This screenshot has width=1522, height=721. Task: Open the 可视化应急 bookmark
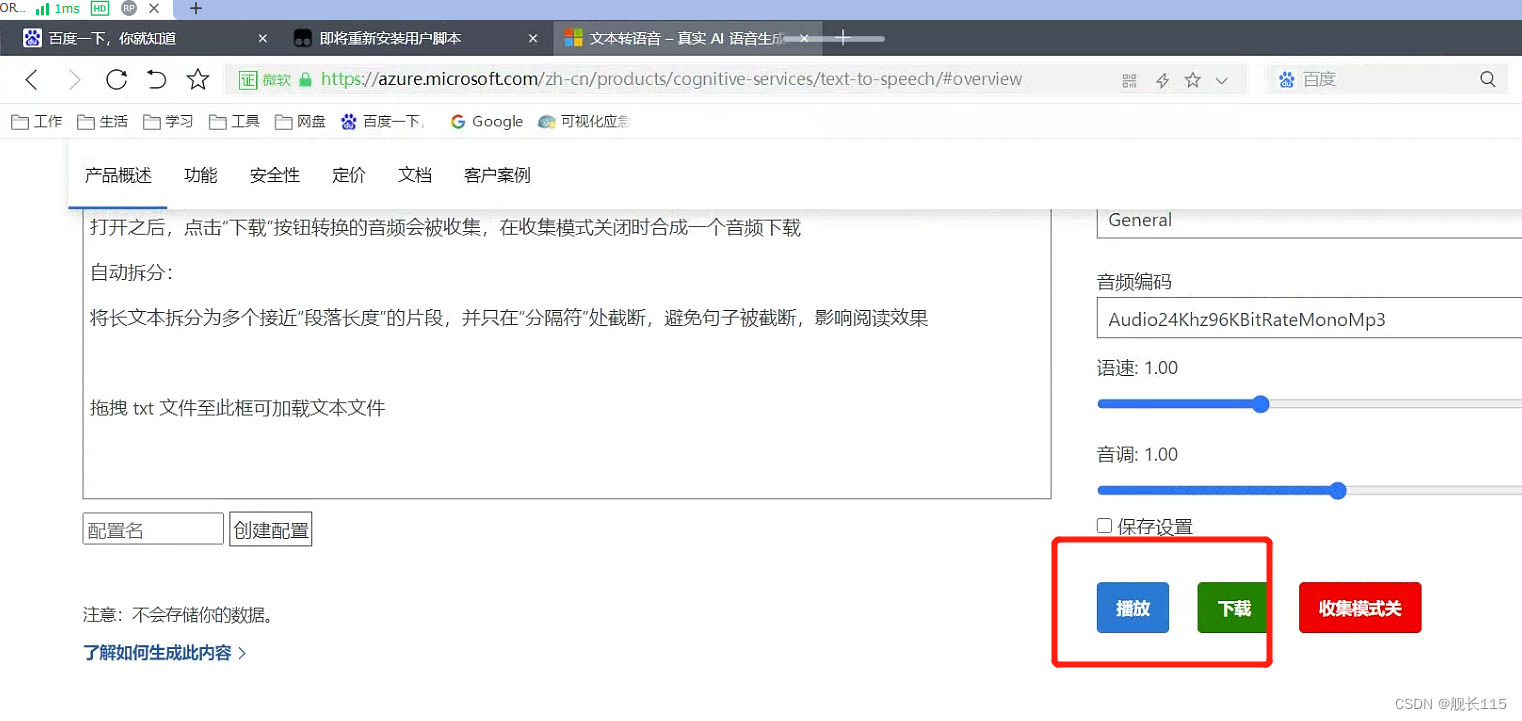click(x=584, y=122)
